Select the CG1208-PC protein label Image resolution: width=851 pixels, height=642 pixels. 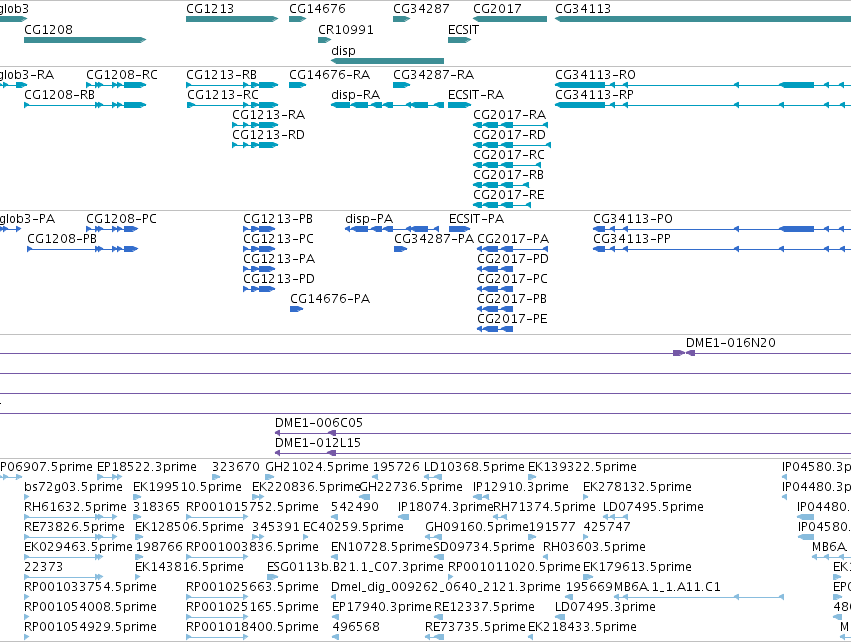[121, 219]
